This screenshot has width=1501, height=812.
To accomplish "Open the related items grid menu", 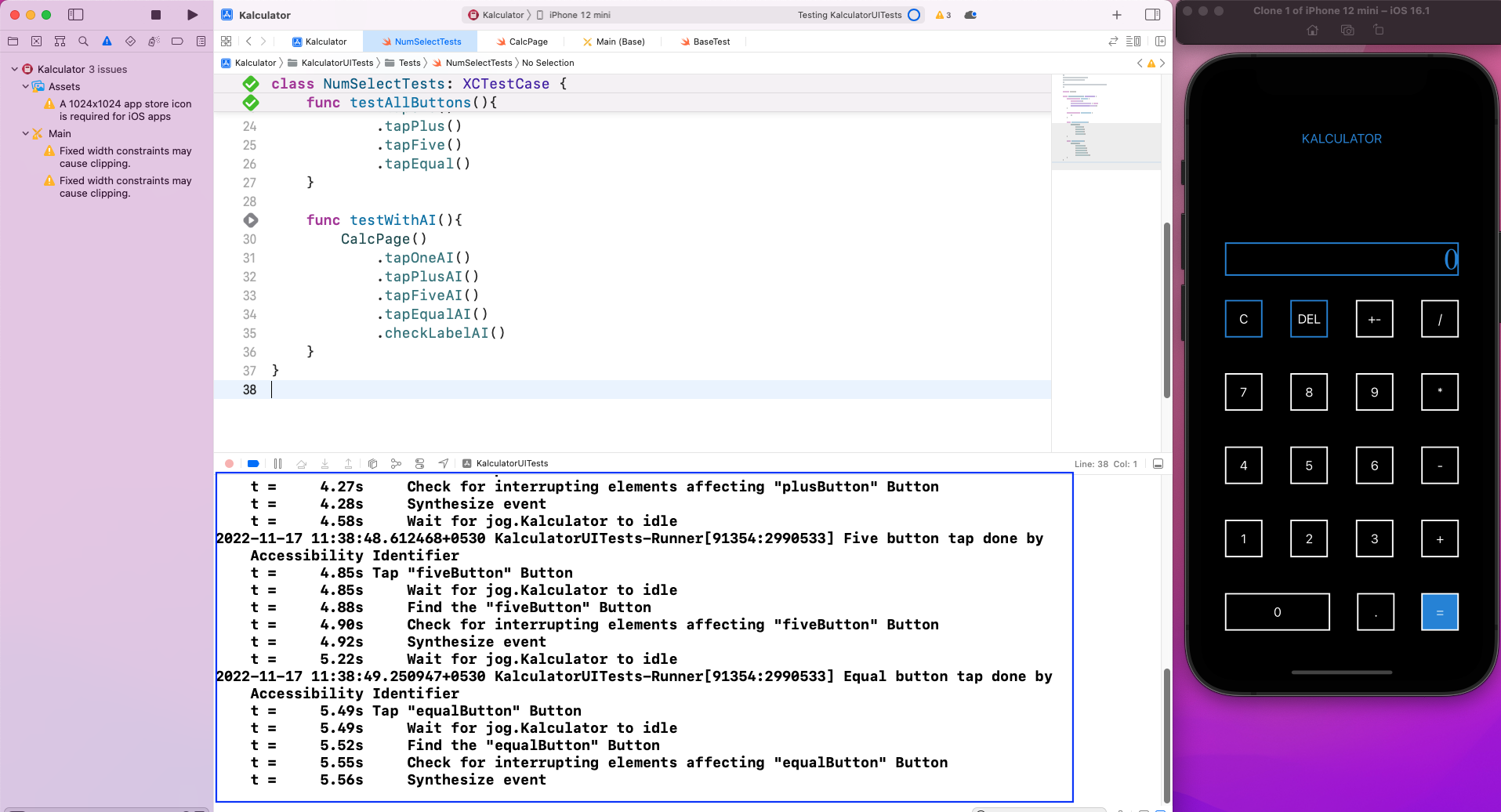I will click(227, 42).
